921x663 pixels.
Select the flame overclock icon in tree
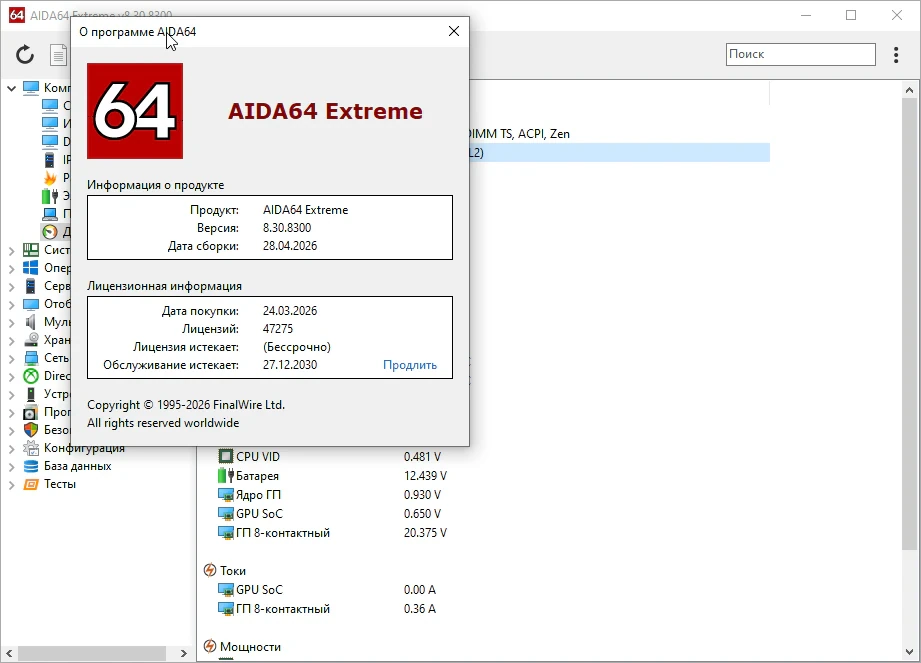click(x=50, y=178)
